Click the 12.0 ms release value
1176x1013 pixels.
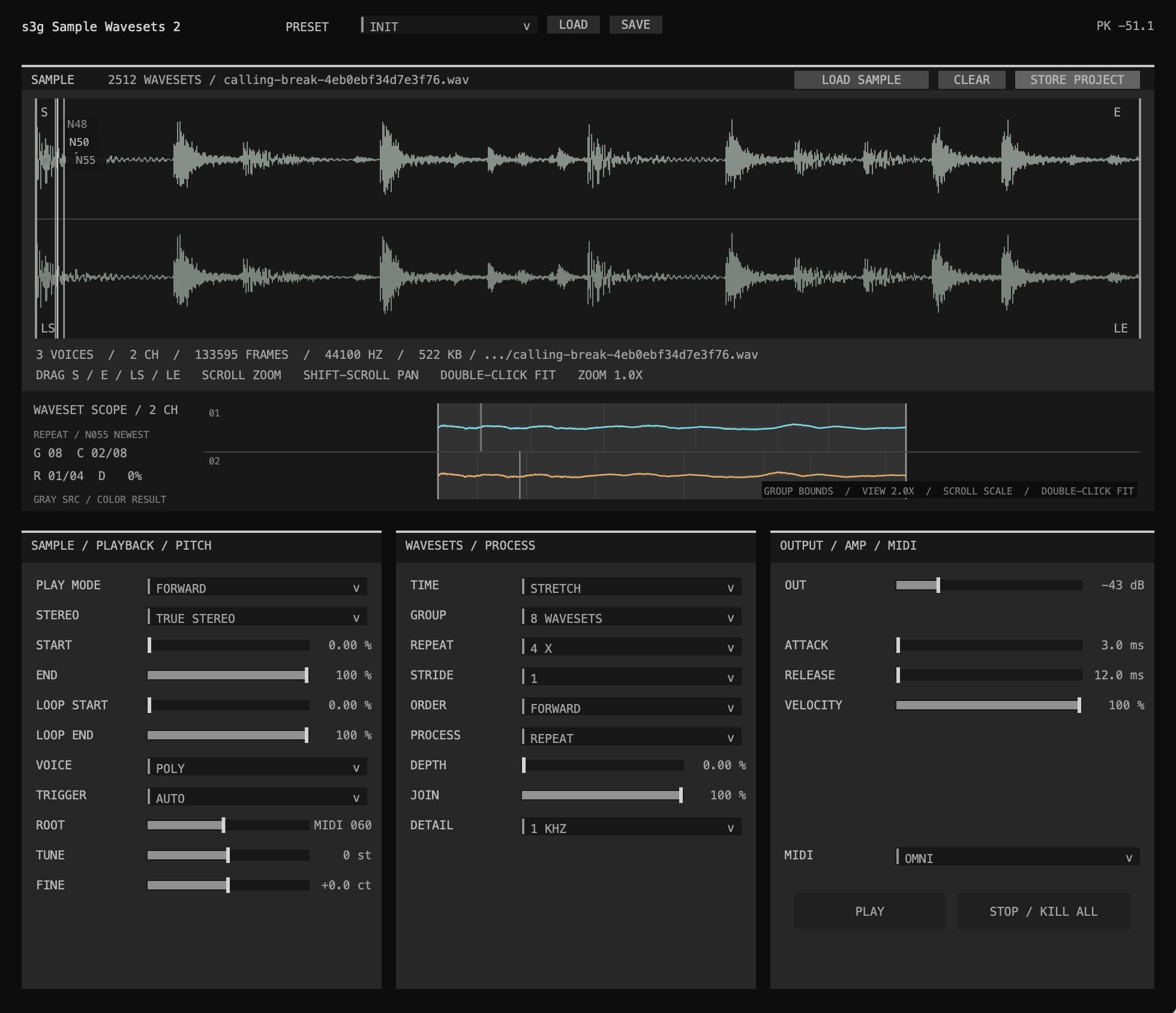pyautogui.click(x=1118, y=675)
